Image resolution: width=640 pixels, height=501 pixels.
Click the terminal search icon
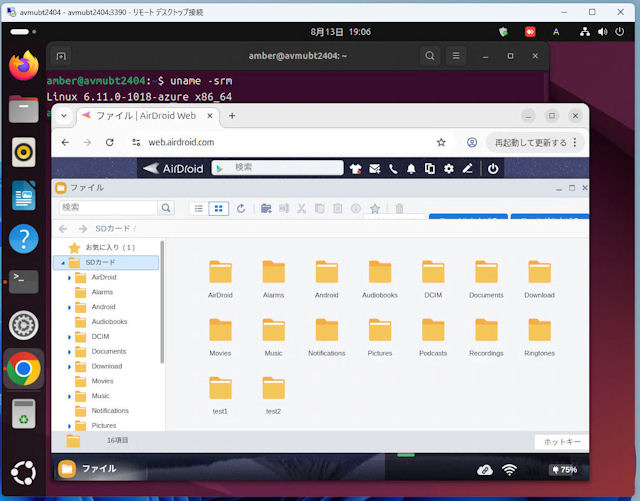click(x=430, y=56)
